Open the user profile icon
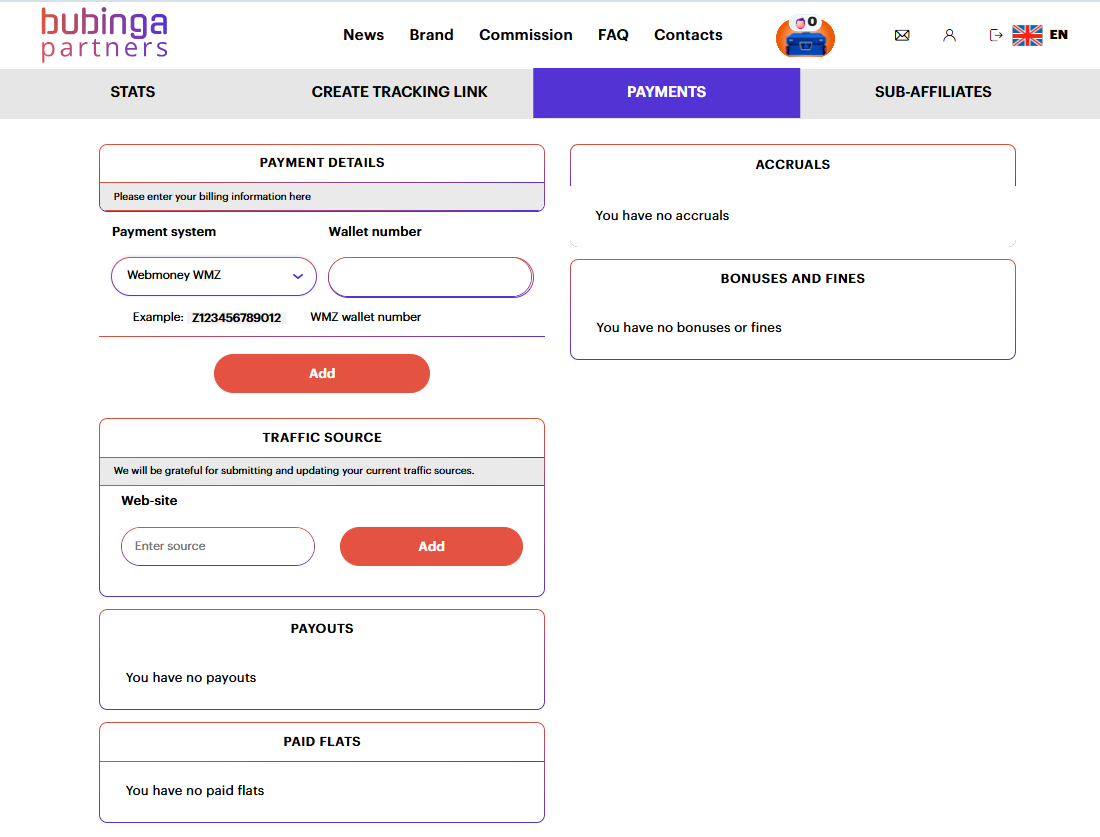Screen dimensions: 1100x837 click(x=949, y=35)
